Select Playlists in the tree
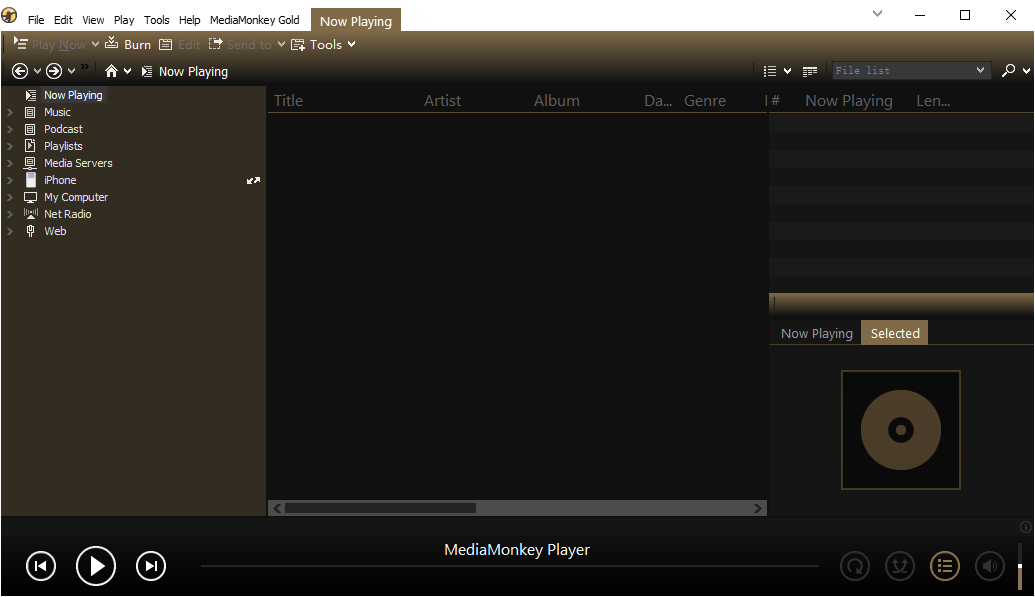 pos(63,146)
